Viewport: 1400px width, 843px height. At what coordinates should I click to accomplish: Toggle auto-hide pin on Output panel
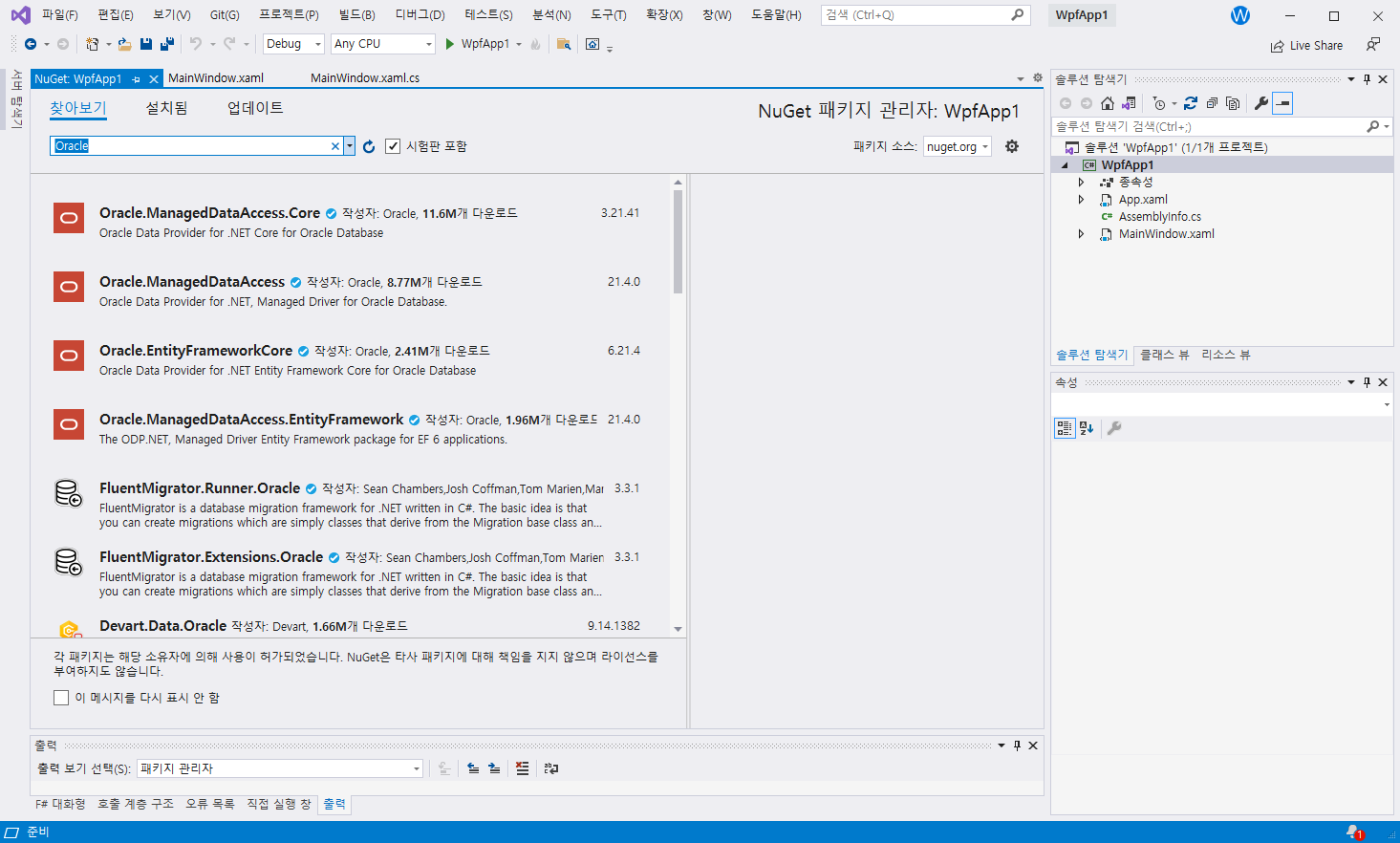[1017, 746]
